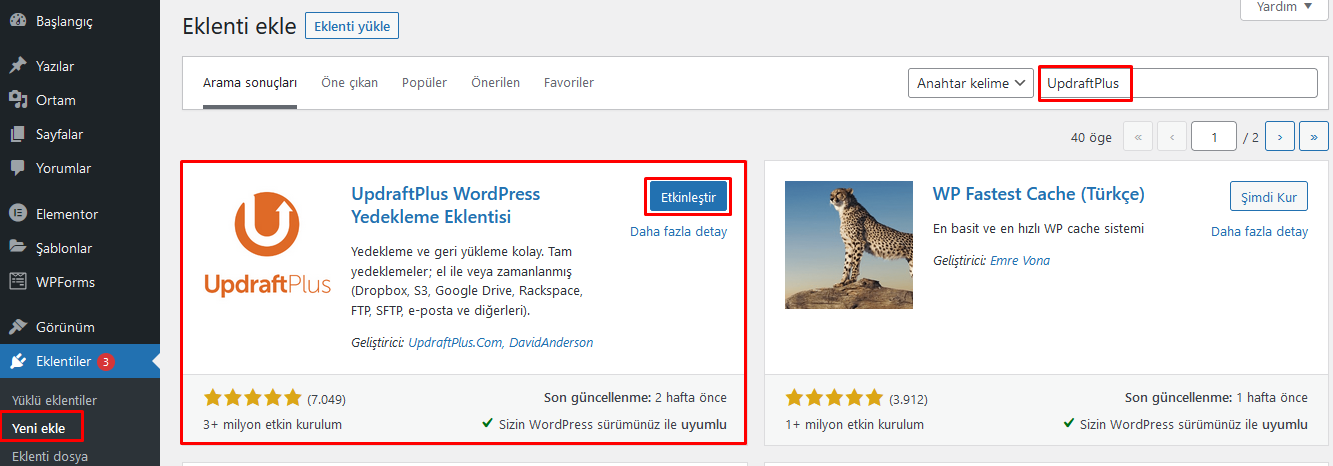The width and height of the screenshot is (1333, 466).
Task: Open the Emre Vona developer link
Action: 1020,260
